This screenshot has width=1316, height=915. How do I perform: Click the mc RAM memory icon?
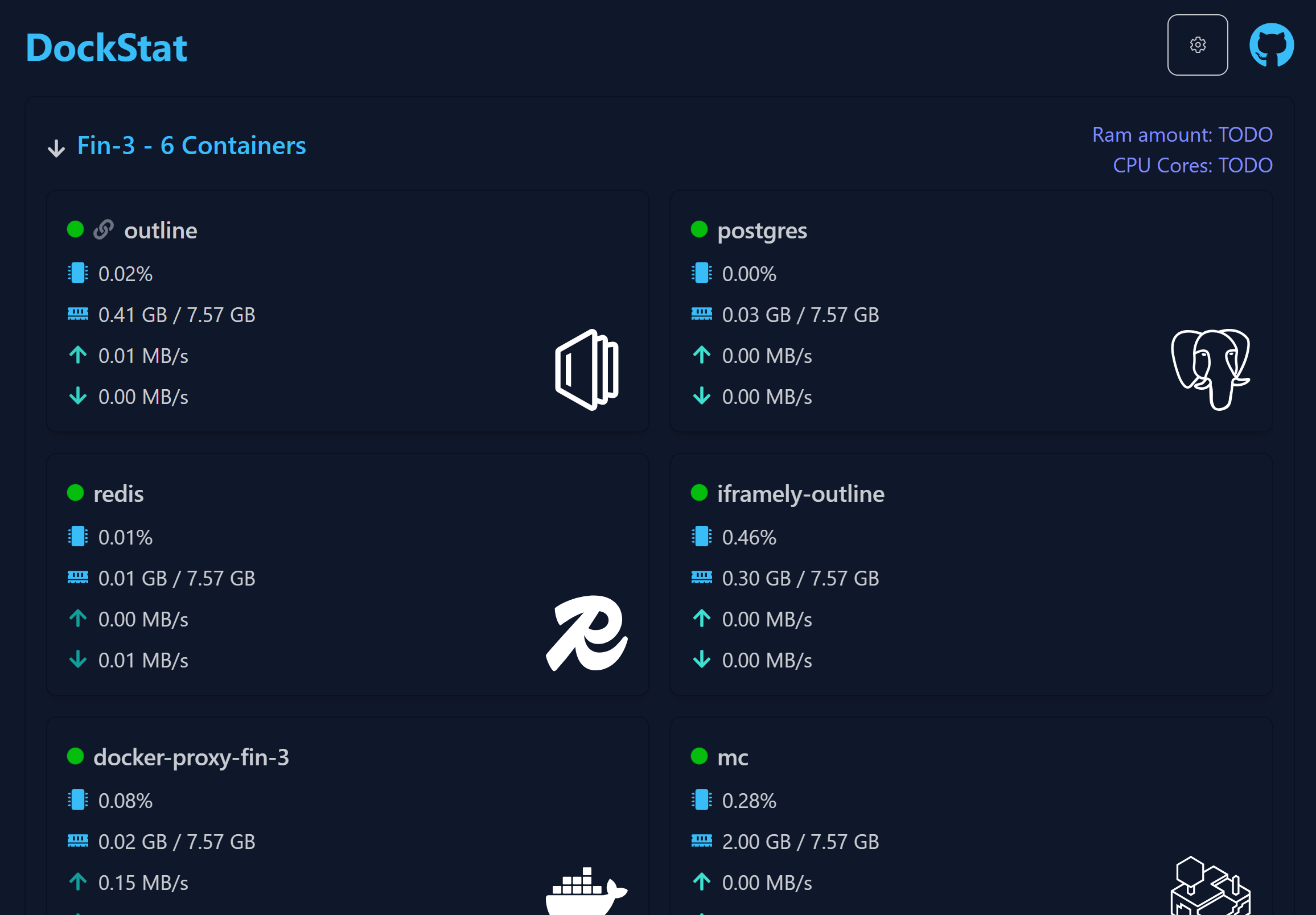[702, 841]
